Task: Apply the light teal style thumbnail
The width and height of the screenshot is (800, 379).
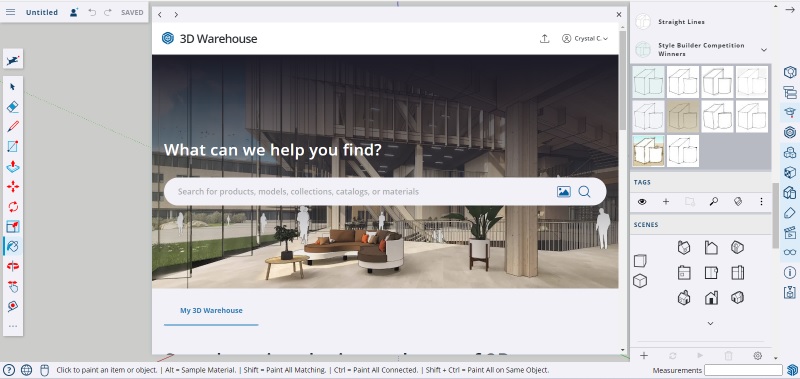Action: [648, 82]
